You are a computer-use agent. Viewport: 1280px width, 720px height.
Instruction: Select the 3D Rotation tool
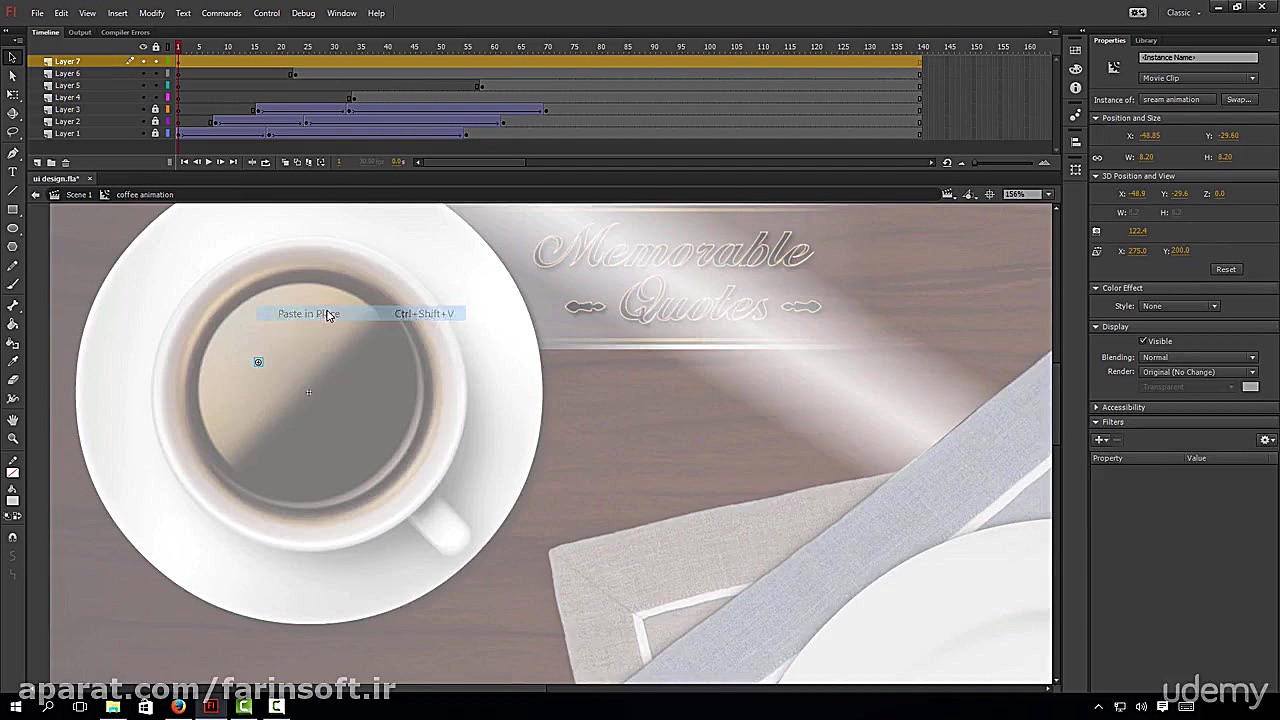click(13, 114)
